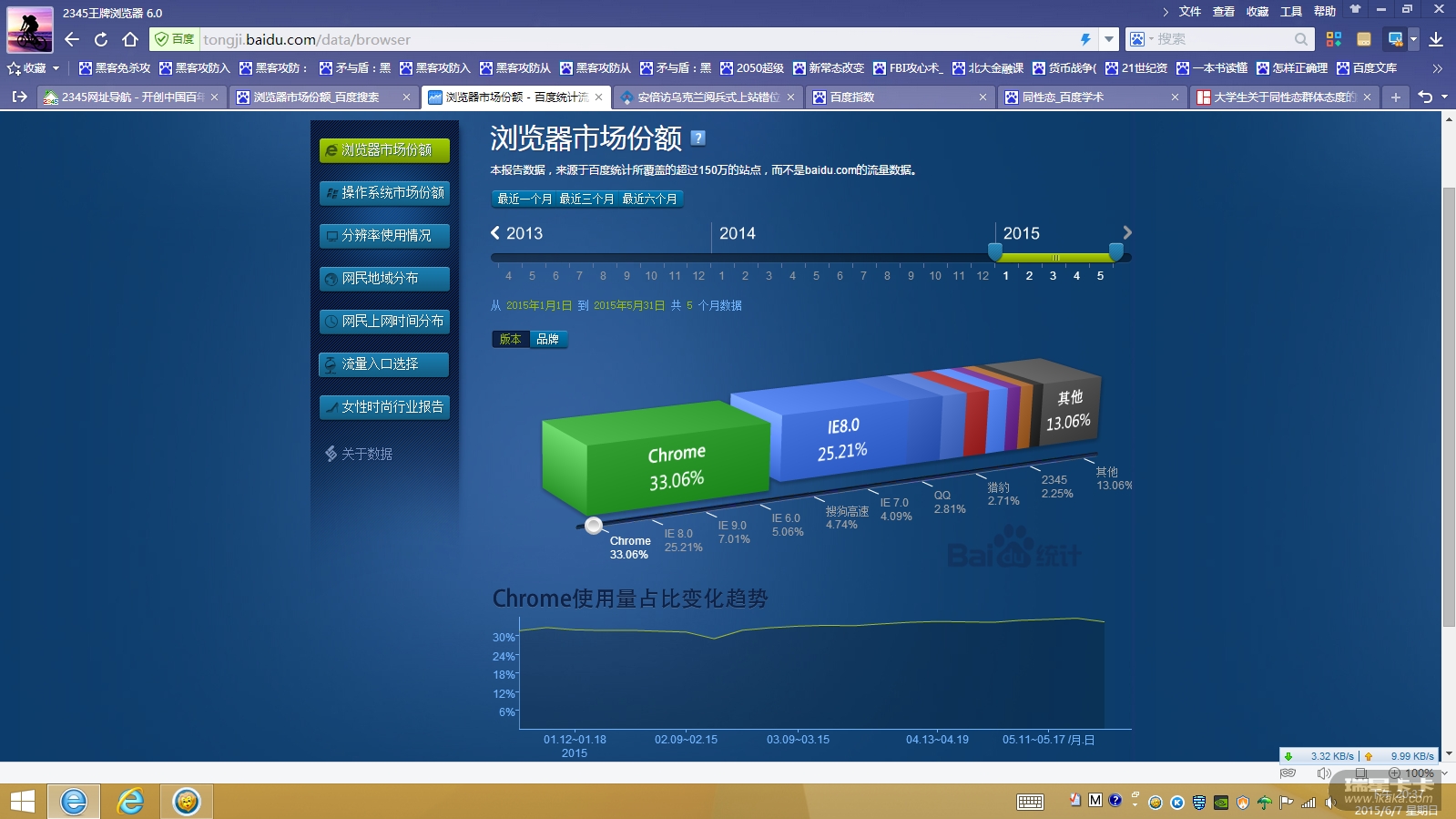Select 浏览器市场份额 in the sidebar
The width and height of the screenshot is (1456, 819).
pyautogui.click(x=384, y=150)
